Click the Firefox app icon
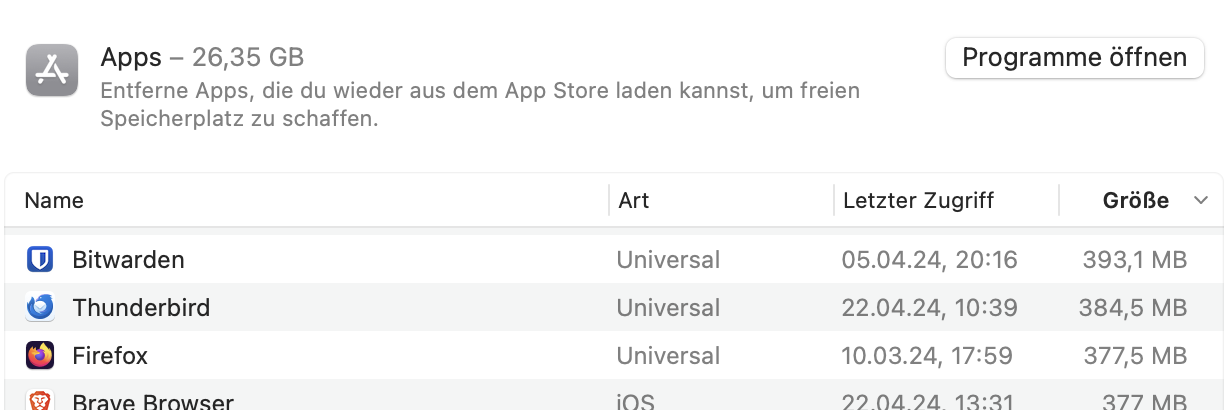 click(x=40, y=355)
